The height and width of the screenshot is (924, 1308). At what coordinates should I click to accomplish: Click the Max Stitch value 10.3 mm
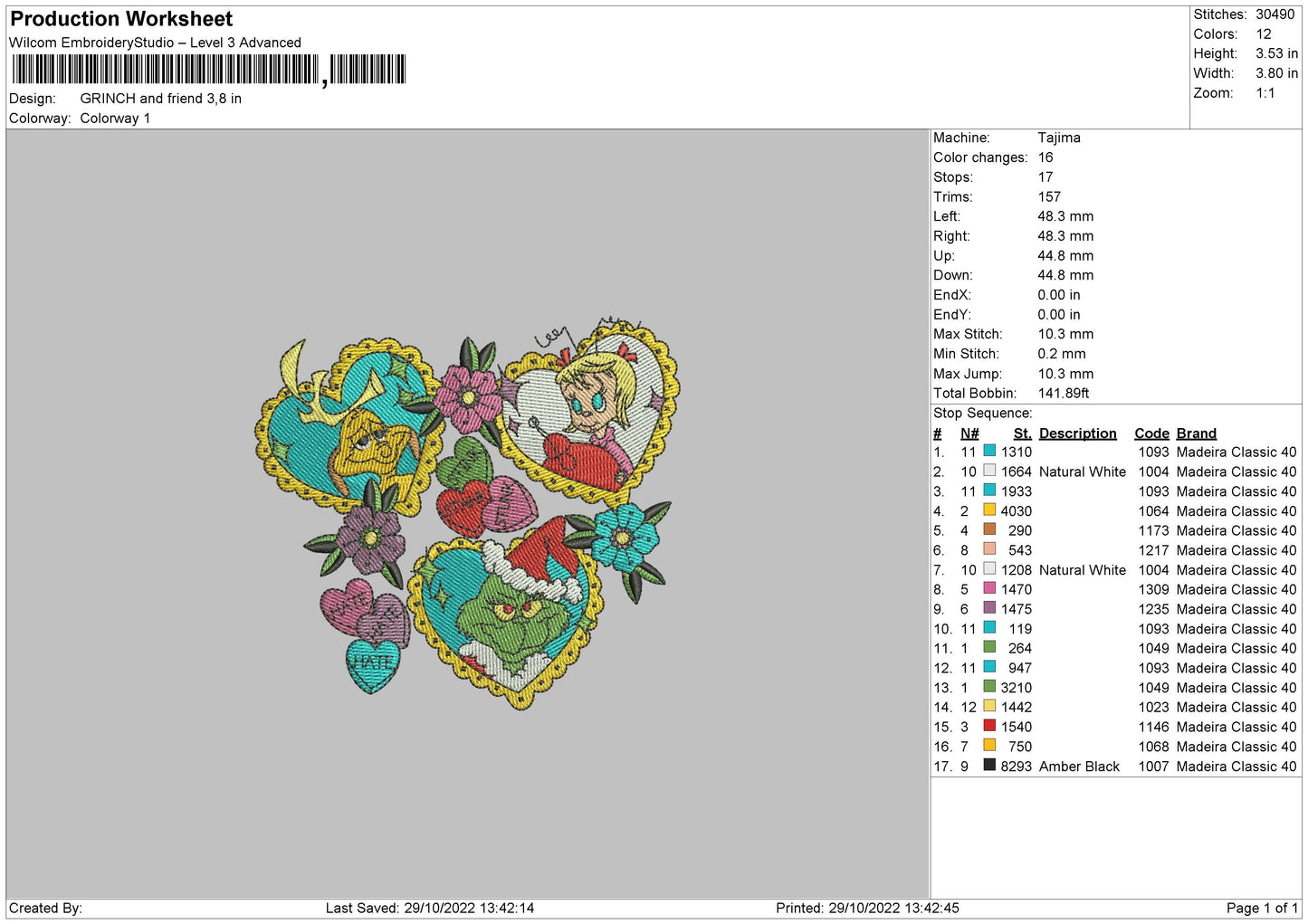coord(1065,334)
